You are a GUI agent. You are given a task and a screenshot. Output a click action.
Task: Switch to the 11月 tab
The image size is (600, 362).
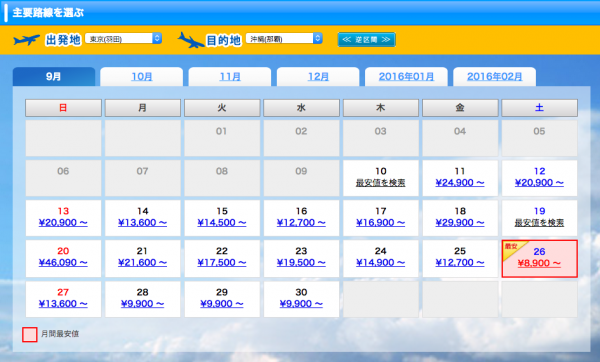click(230, 77)
